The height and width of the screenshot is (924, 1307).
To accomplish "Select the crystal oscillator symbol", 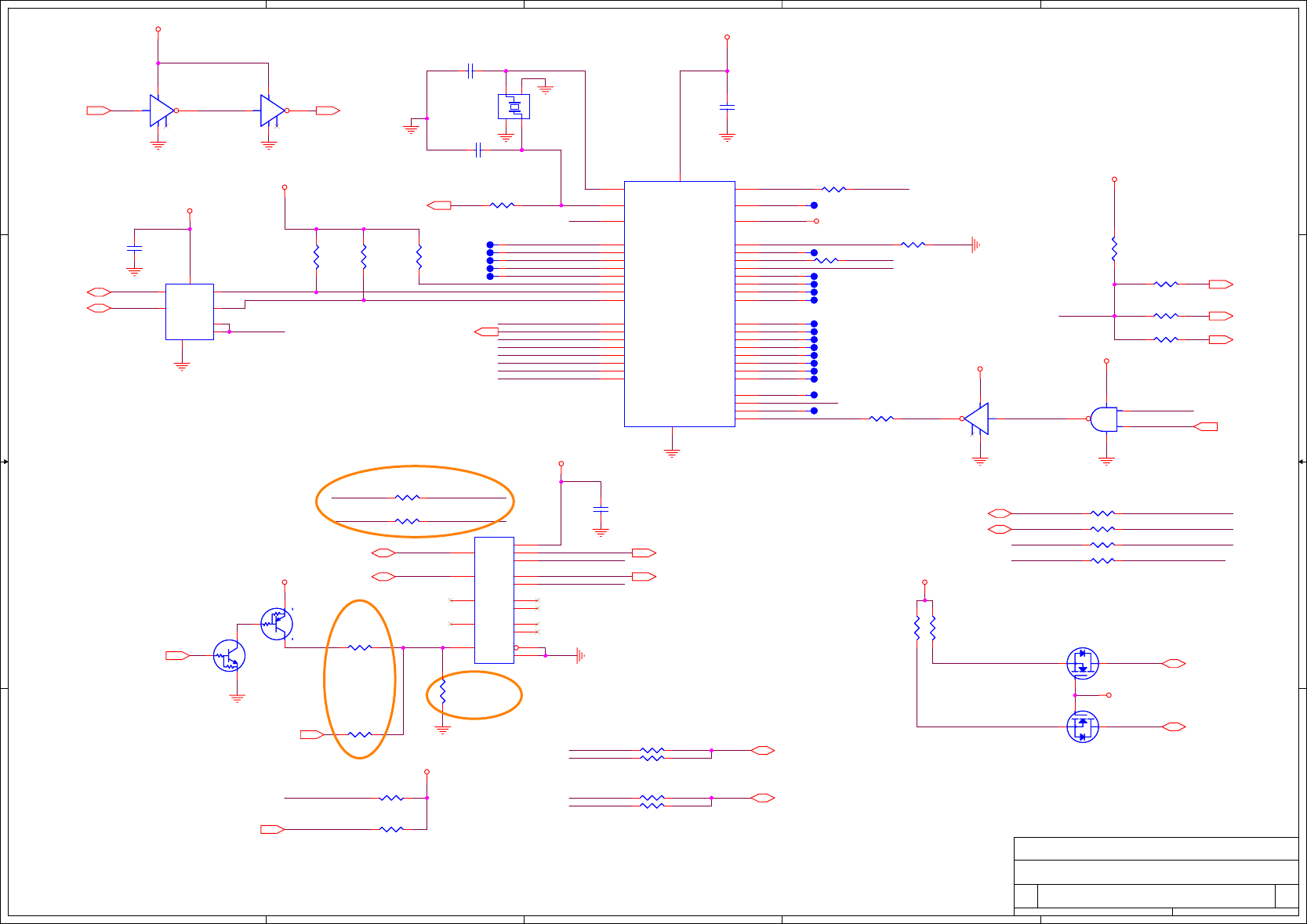I will click(514, 107).
